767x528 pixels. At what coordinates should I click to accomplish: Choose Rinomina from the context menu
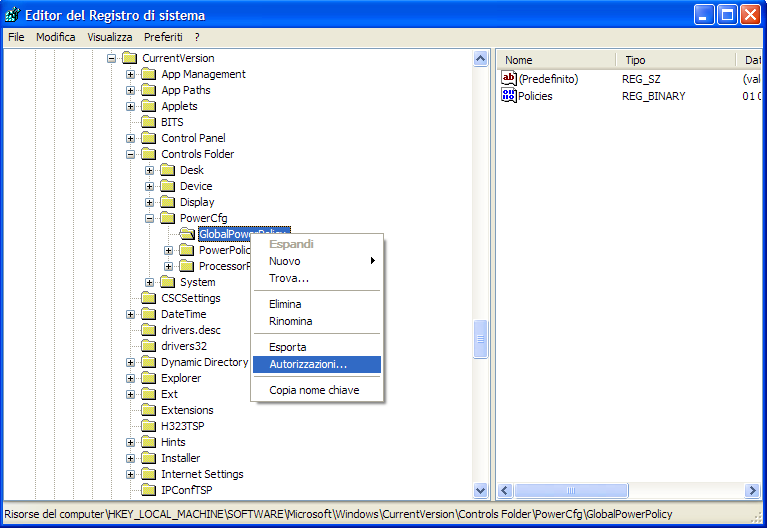pyautogui.click(x=317, y=321)
